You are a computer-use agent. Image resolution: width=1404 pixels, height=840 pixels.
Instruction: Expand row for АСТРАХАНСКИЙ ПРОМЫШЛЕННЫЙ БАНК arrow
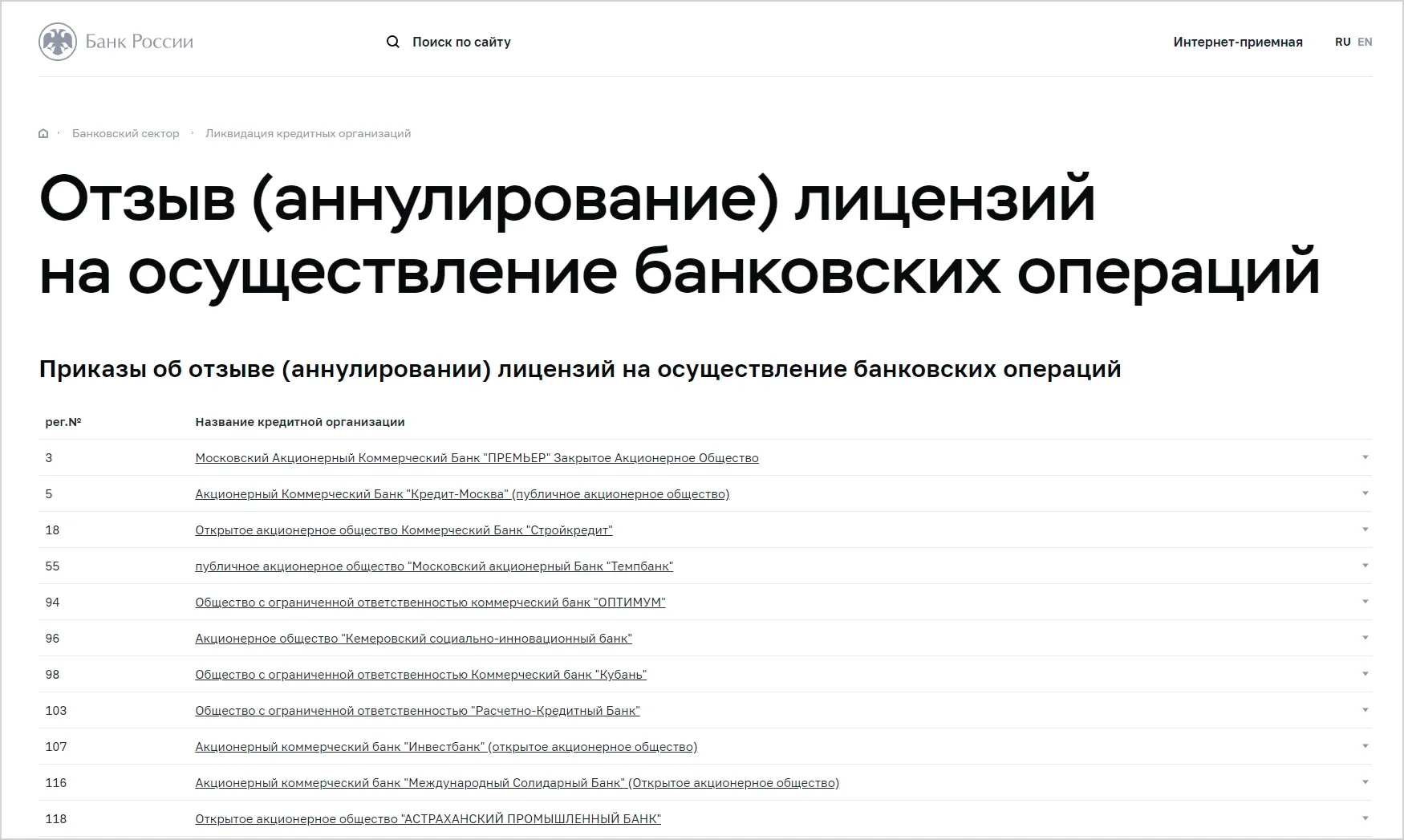(1365, 818)
